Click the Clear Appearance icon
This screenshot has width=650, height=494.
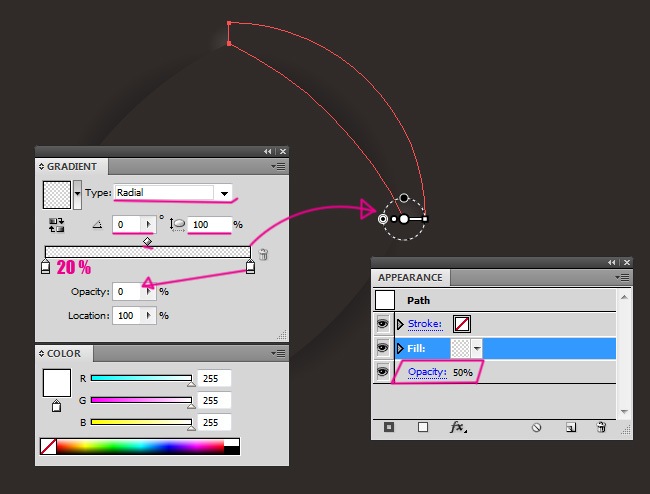pyautogui.click(x=536, y=427)
